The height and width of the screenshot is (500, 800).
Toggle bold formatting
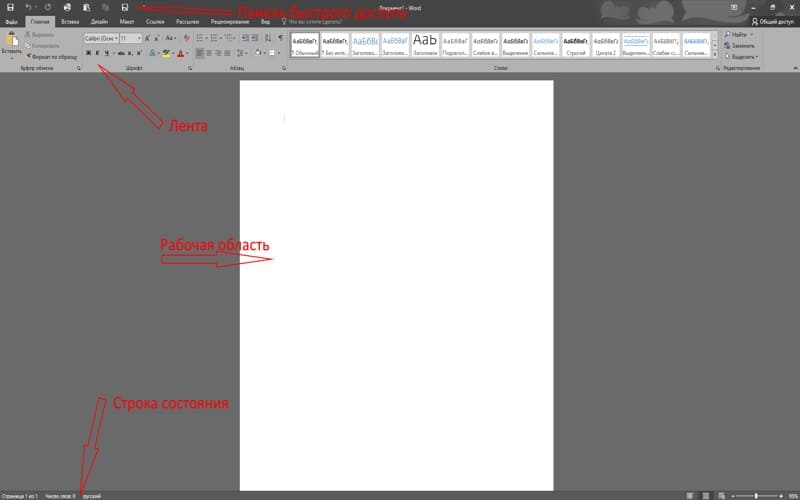tap(88, 53)
